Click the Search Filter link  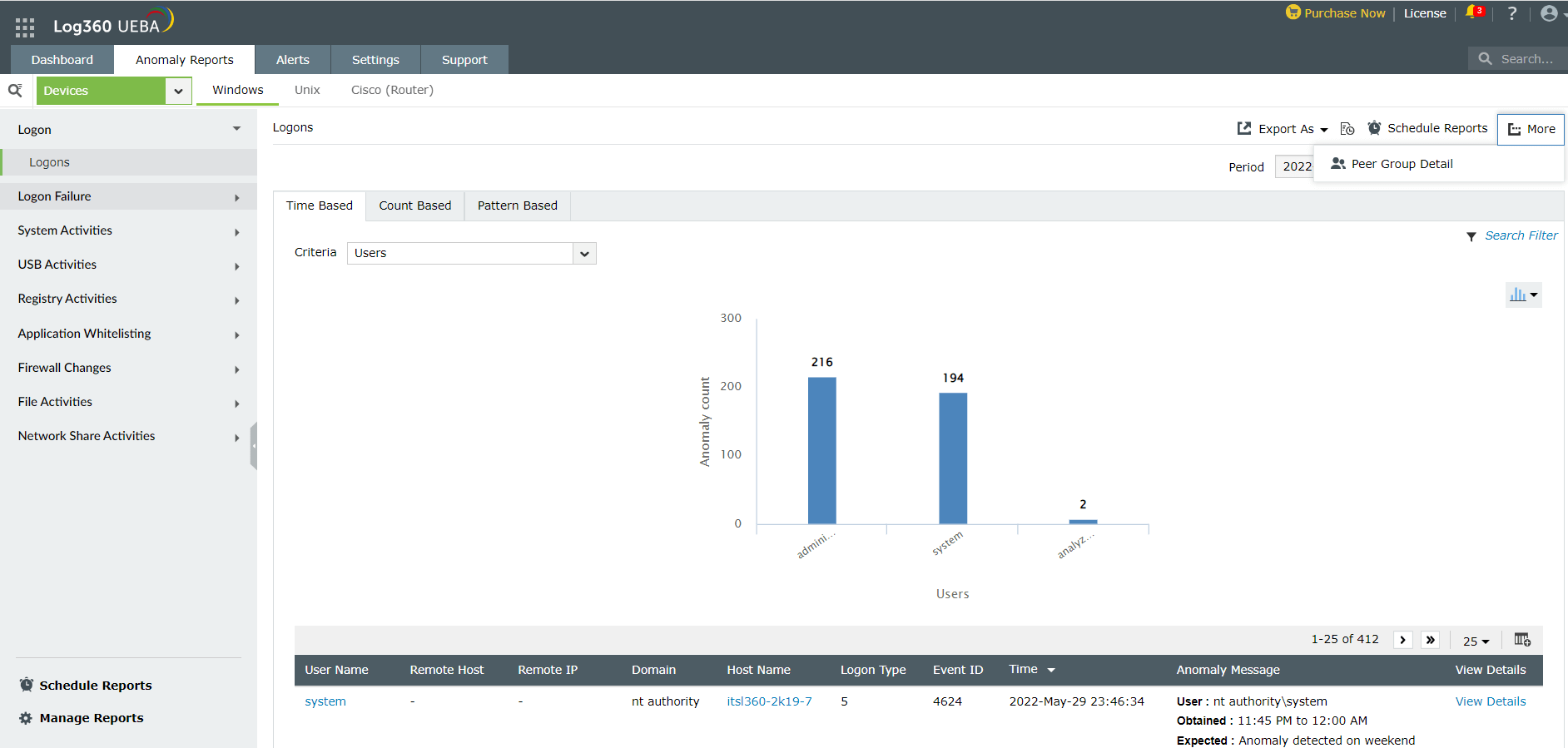(x=1521, y=235)
